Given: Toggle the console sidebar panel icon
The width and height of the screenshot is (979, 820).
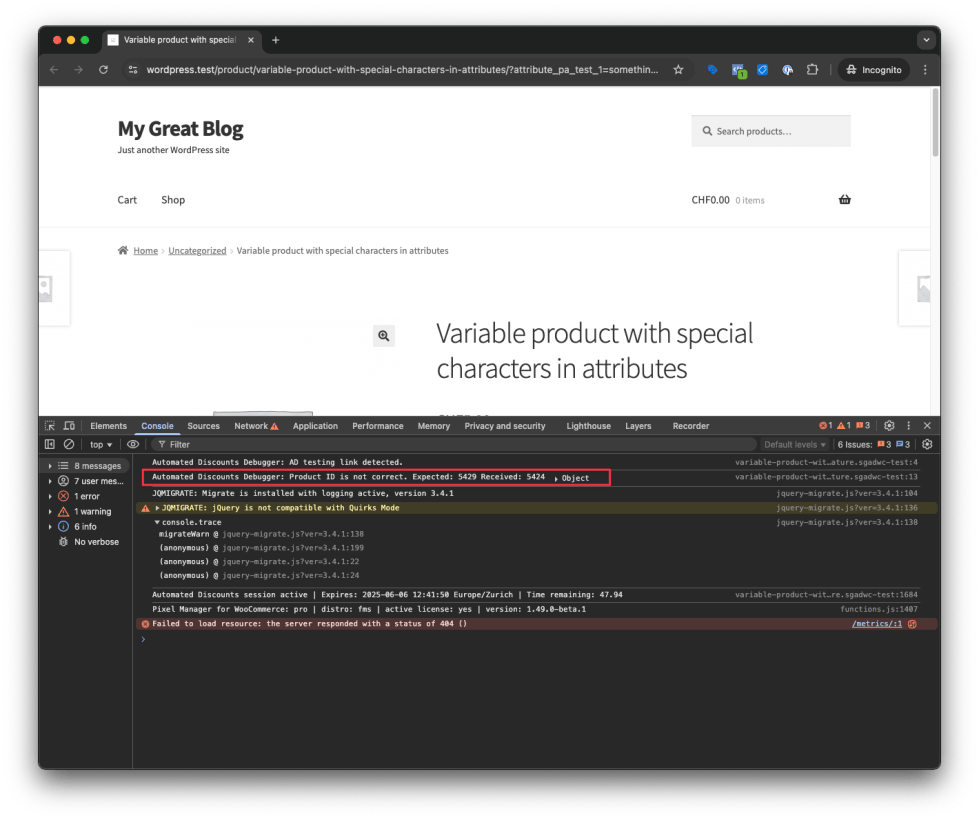Looking at the screenshot, I should pyautogui.click(x=50, y=444).
